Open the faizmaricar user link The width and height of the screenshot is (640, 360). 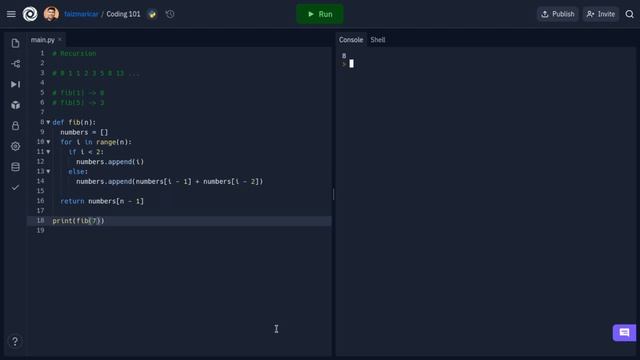pos(81,14)
